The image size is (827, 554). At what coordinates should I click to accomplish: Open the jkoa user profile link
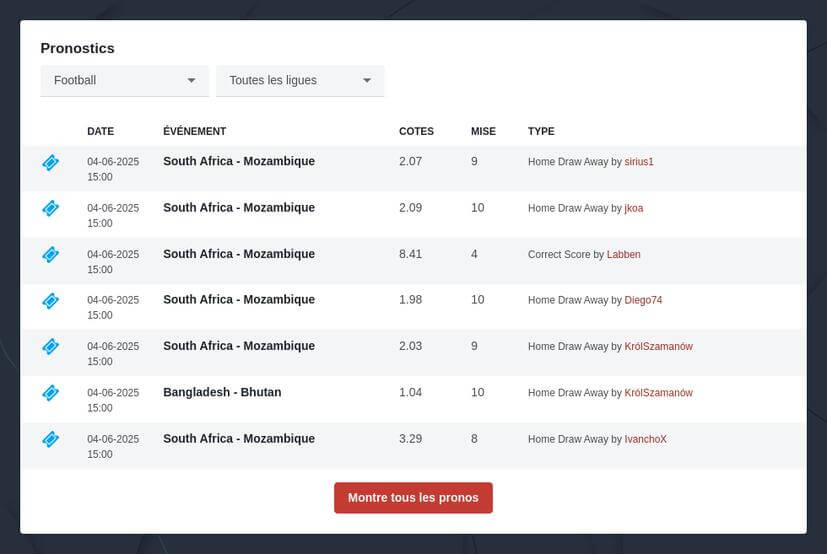click(x=633, y=208)
